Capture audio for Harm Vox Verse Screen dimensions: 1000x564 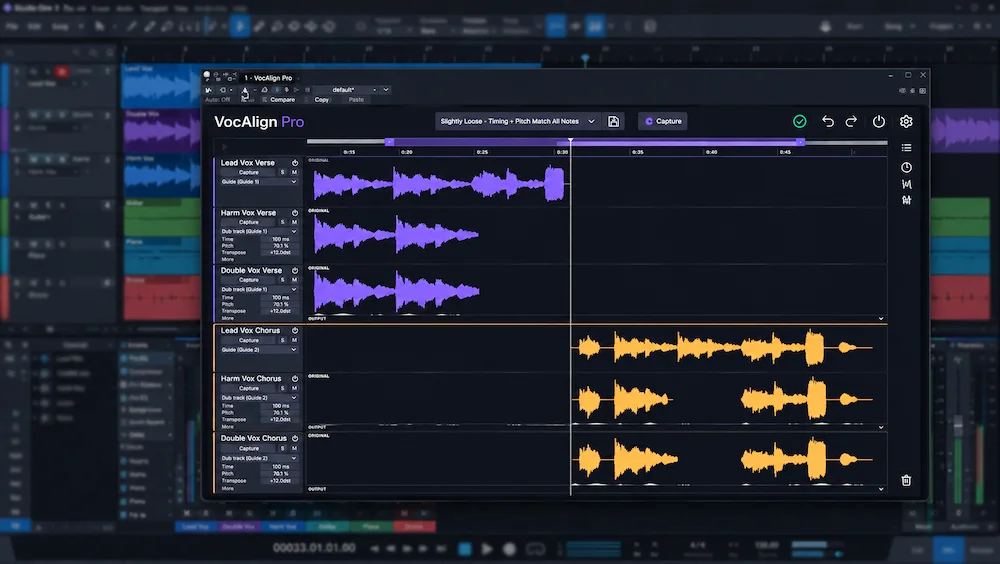[x=249, y=222]
